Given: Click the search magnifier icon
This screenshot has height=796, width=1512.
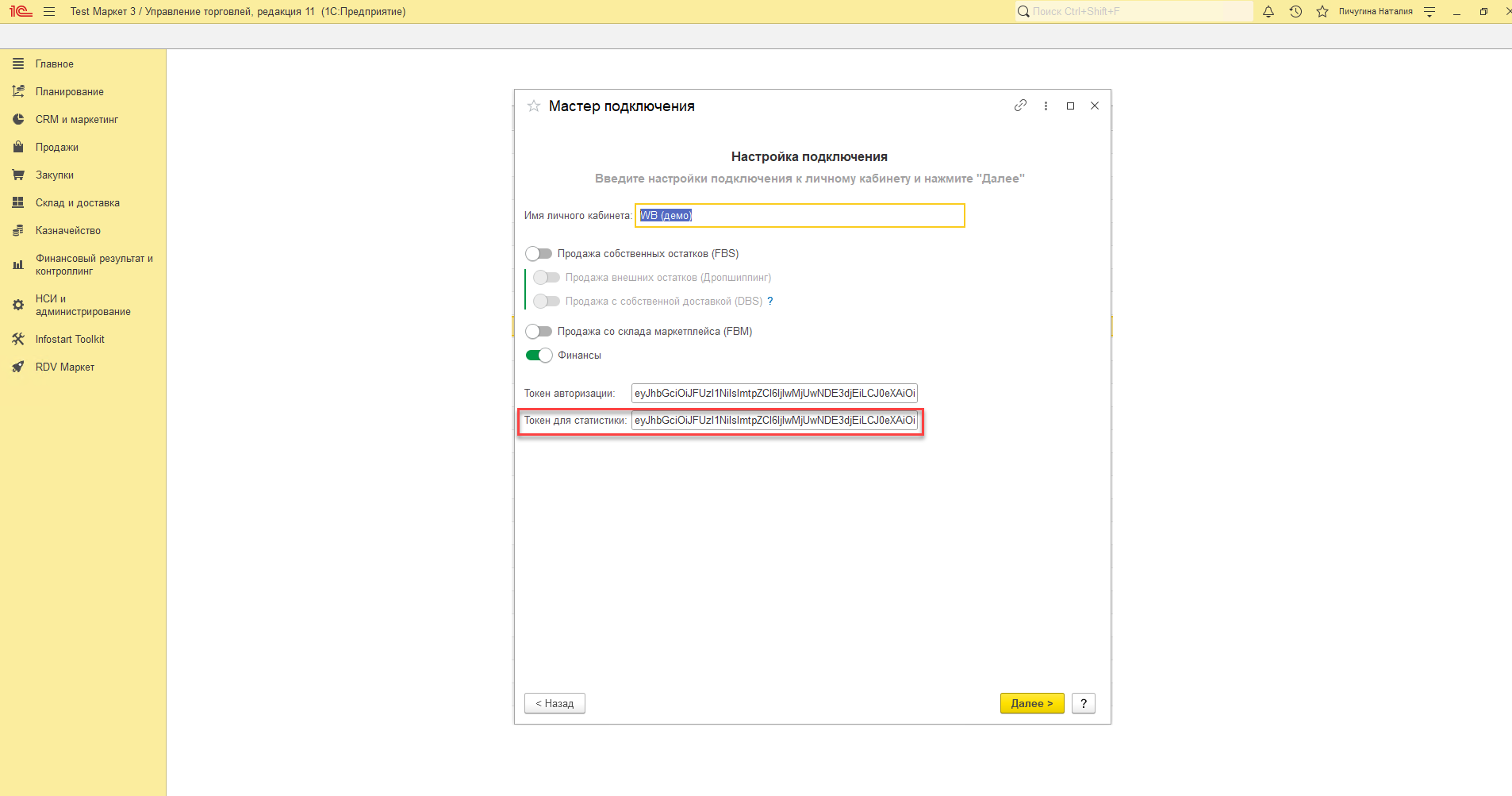Looking at the screenshot, I should click(x=1023, y=12).
